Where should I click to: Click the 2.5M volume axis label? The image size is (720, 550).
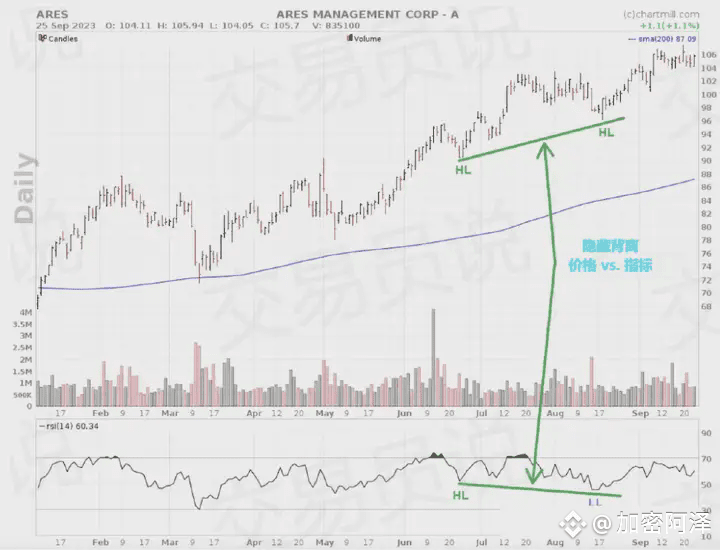(22, 348)
